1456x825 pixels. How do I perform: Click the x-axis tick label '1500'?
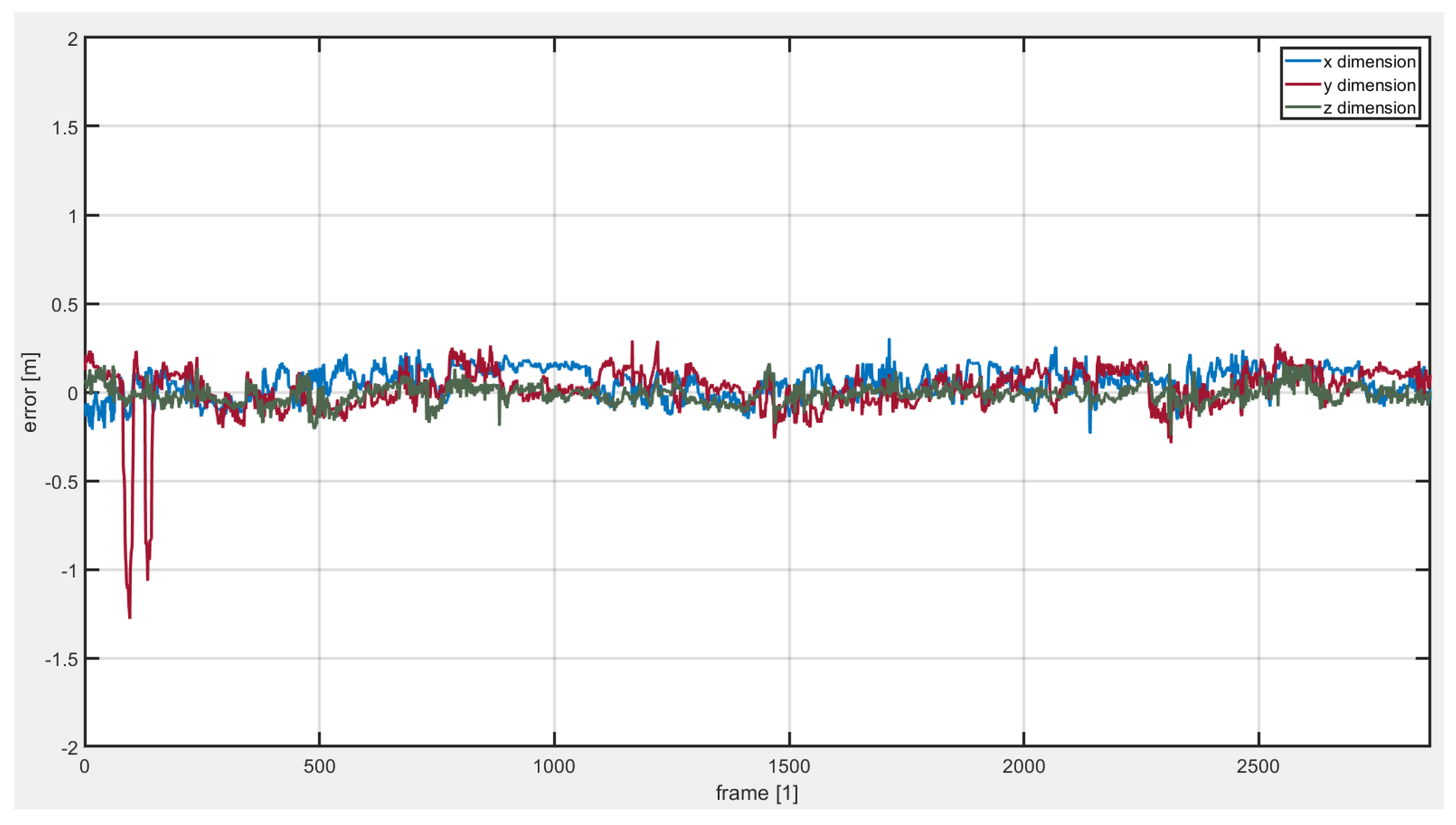[x=789, y=767]
